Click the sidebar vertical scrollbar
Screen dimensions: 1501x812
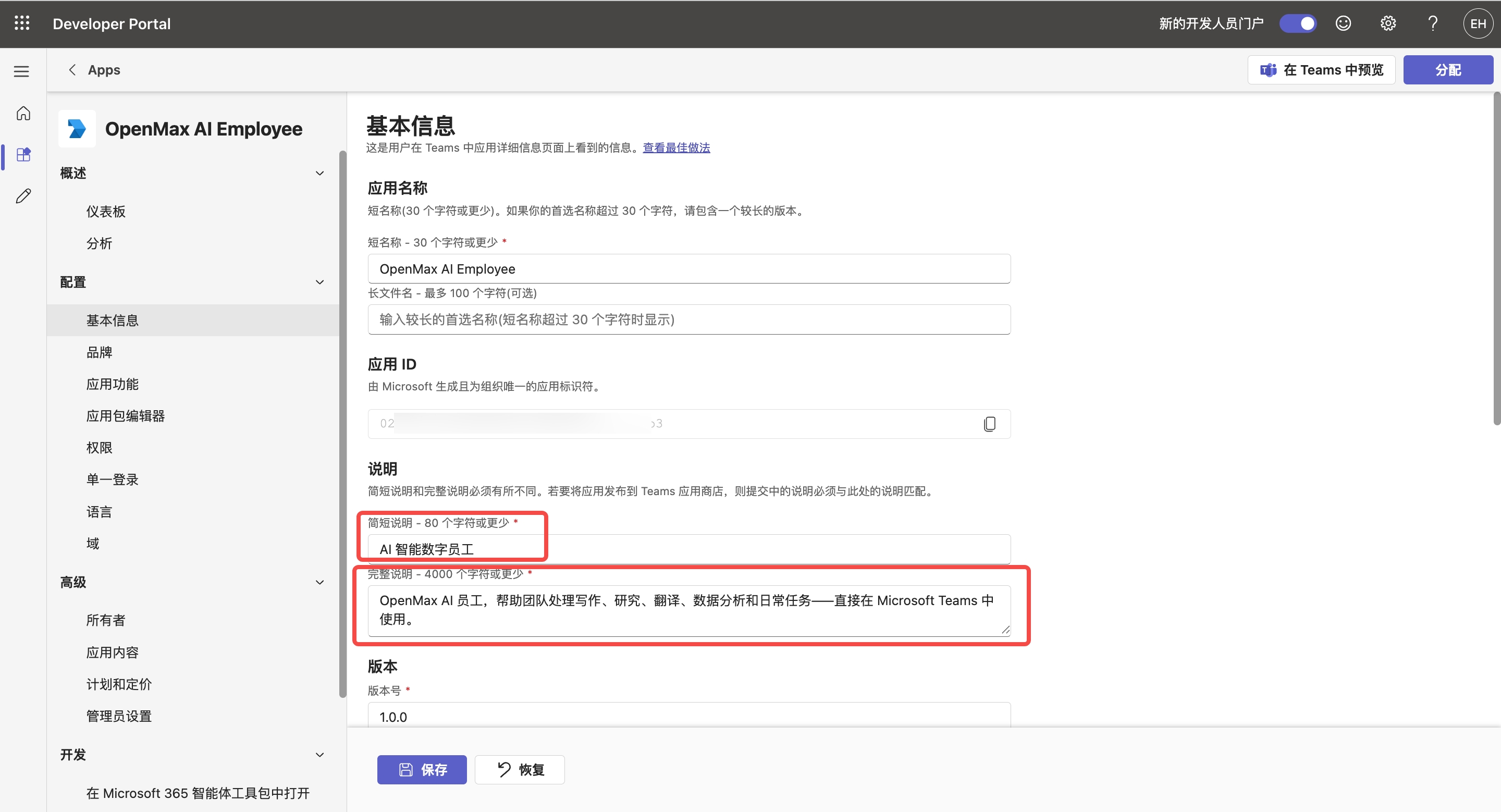tap(342, 424)
